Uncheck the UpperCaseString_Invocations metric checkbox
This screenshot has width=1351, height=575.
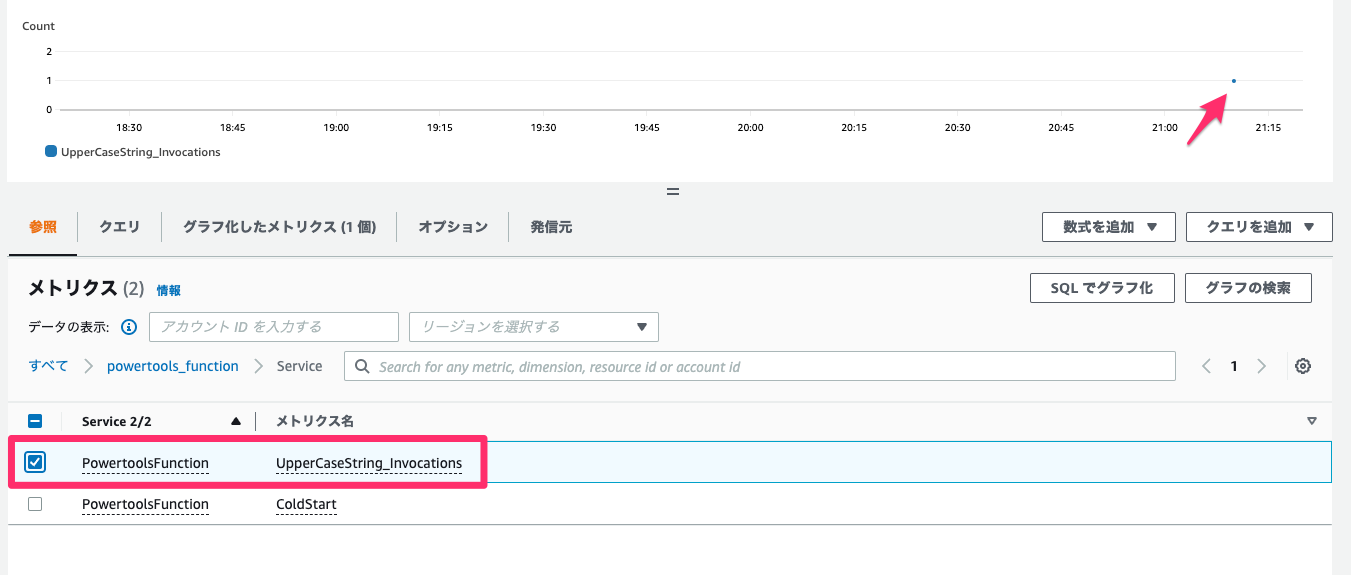coord(35,462)
